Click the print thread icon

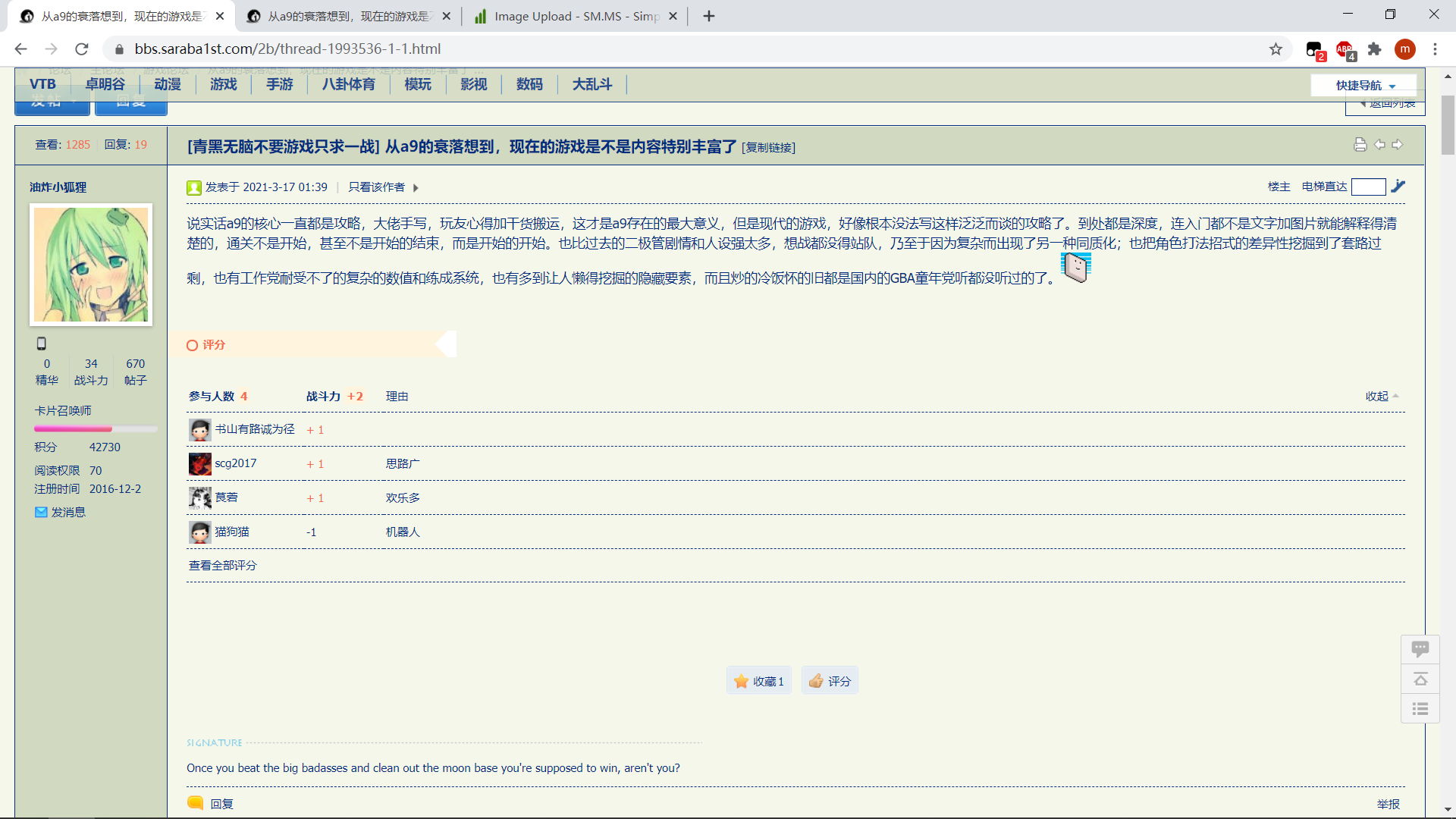coord(1360,145)
